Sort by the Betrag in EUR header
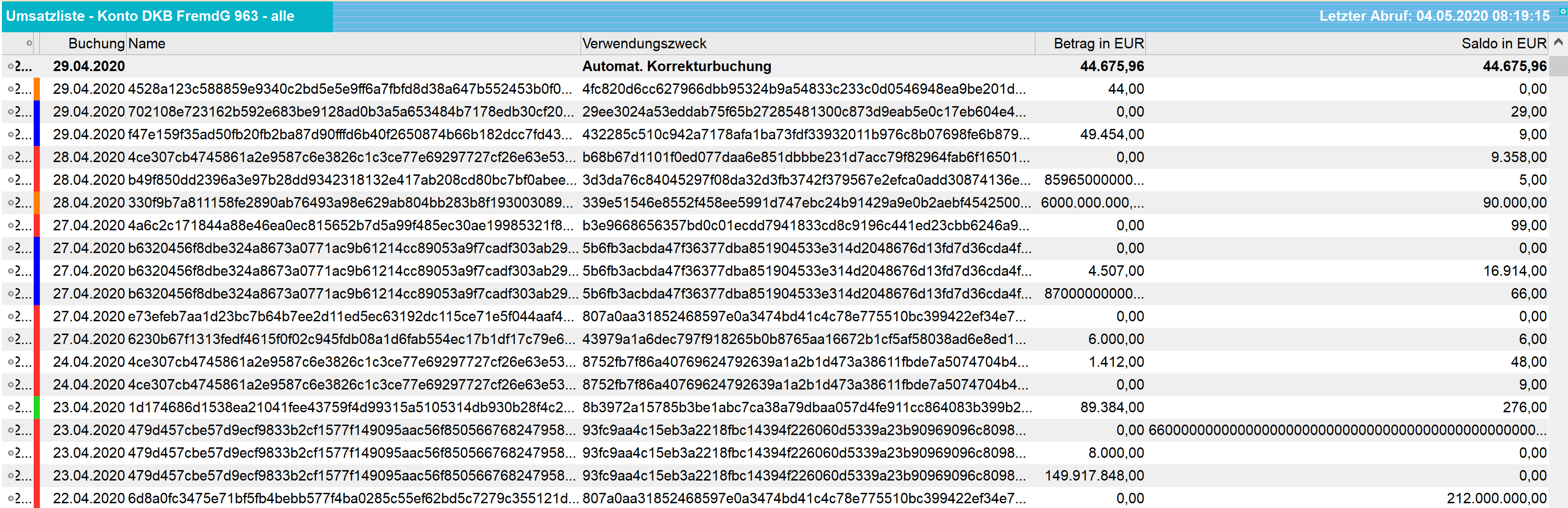Viewport: 1568px width, 508px height. [1091, 43]
